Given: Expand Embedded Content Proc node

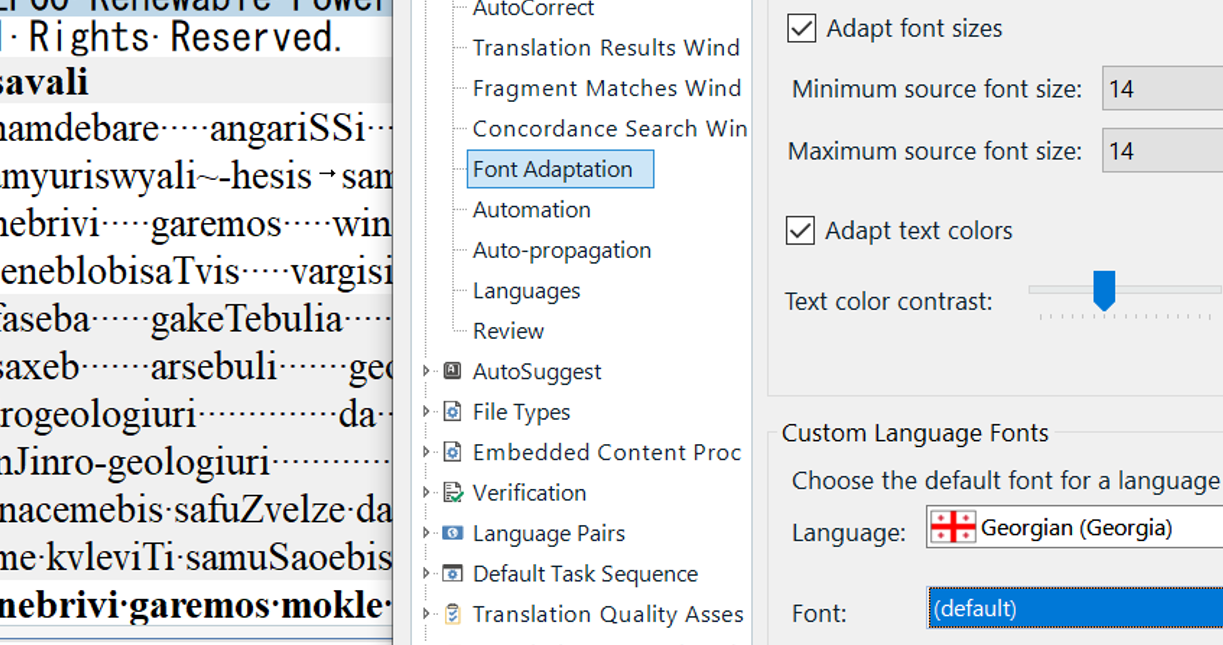Looking at the screenshot, I should pos(427,452).
